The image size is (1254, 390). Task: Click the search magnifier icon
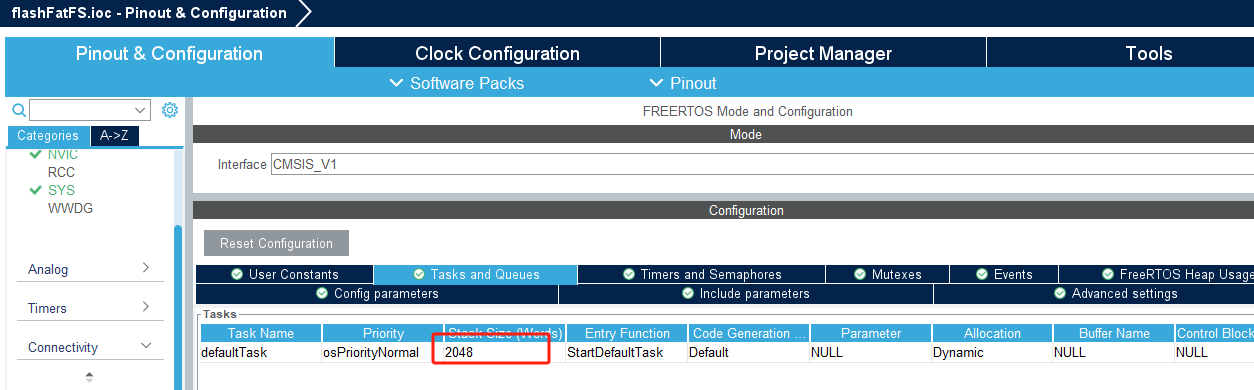click(18, 110)
